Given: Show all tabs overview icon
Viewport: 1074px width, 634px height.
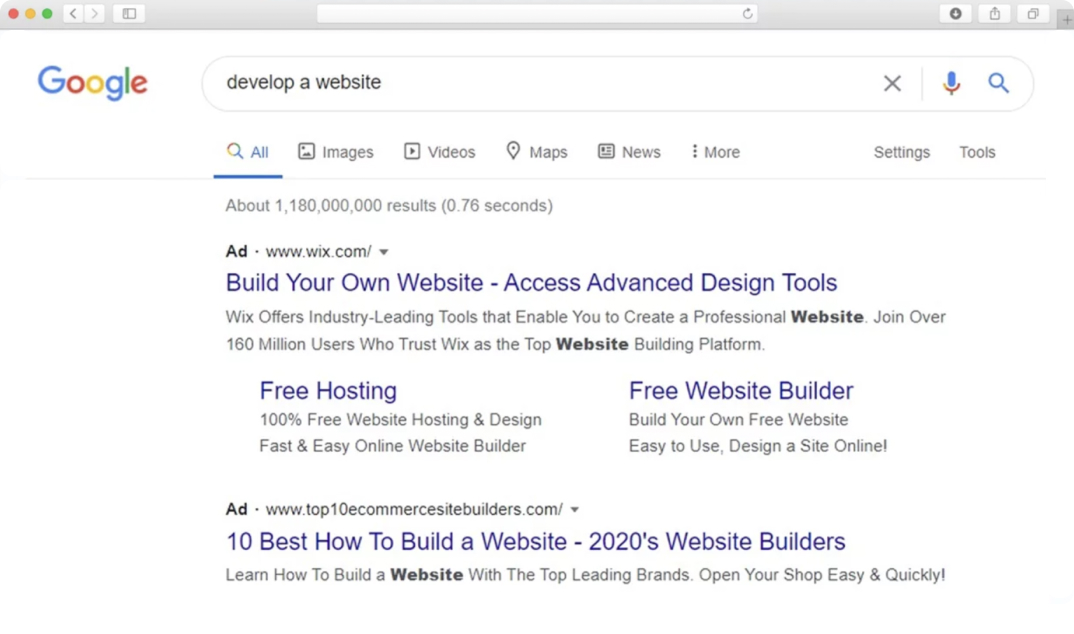Looking at the screenshot, I should [1032, 14].
